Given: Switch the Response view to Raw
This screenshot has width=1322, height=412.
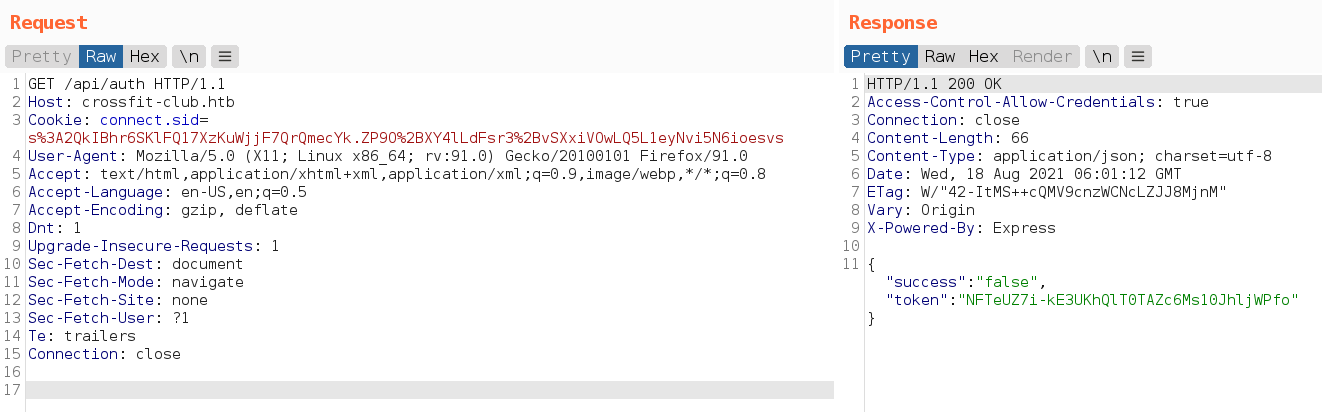Looking at the screenshot, I should point(940,56).
